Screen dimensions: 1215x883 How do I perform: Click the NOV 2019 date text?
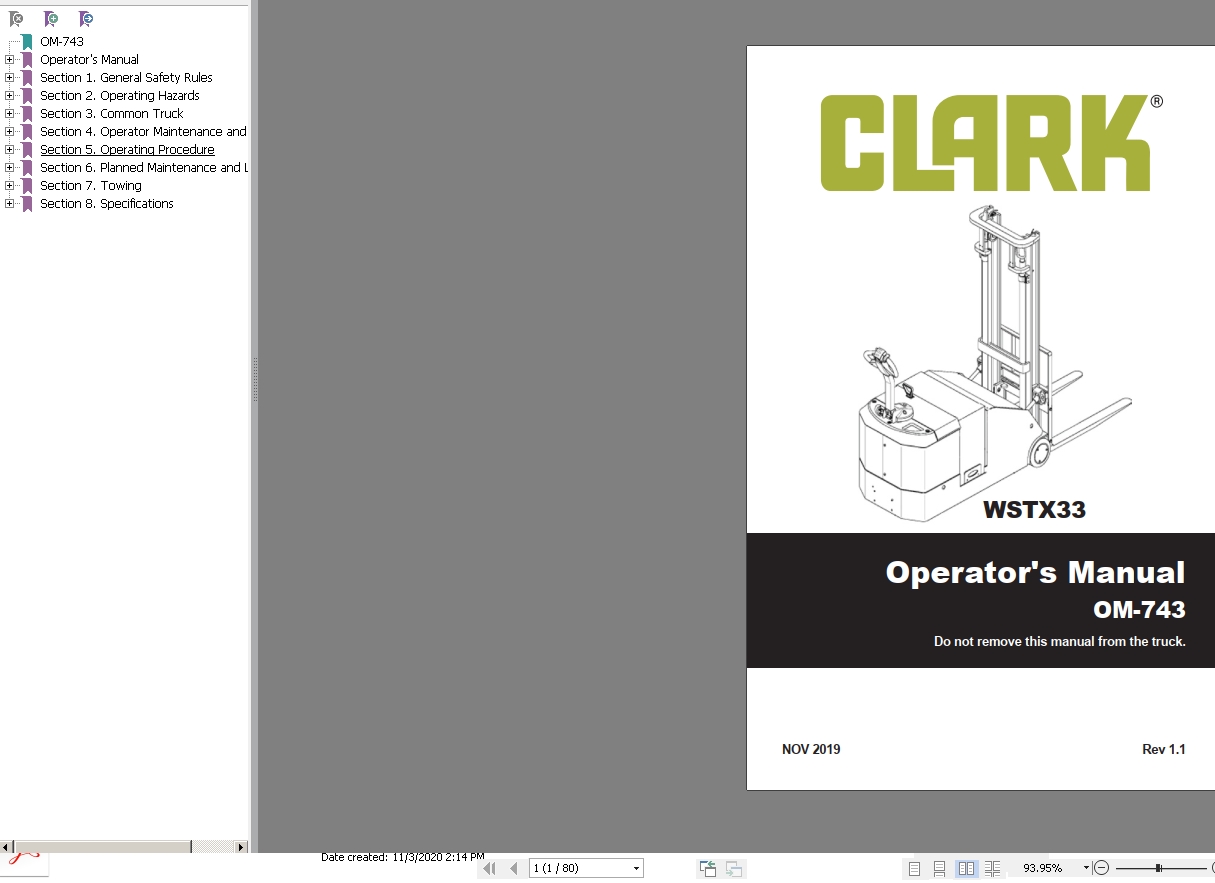[811, 750]
